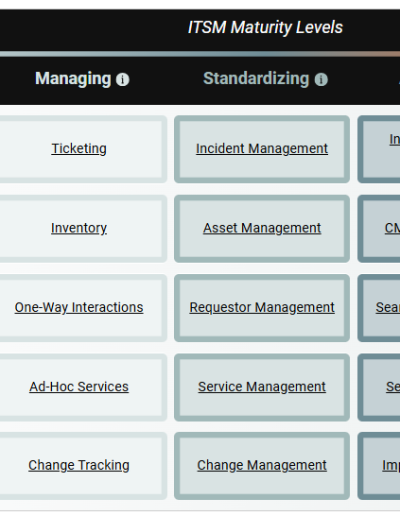
Task: Click the Managing column heading
Action: click(73, 79)
